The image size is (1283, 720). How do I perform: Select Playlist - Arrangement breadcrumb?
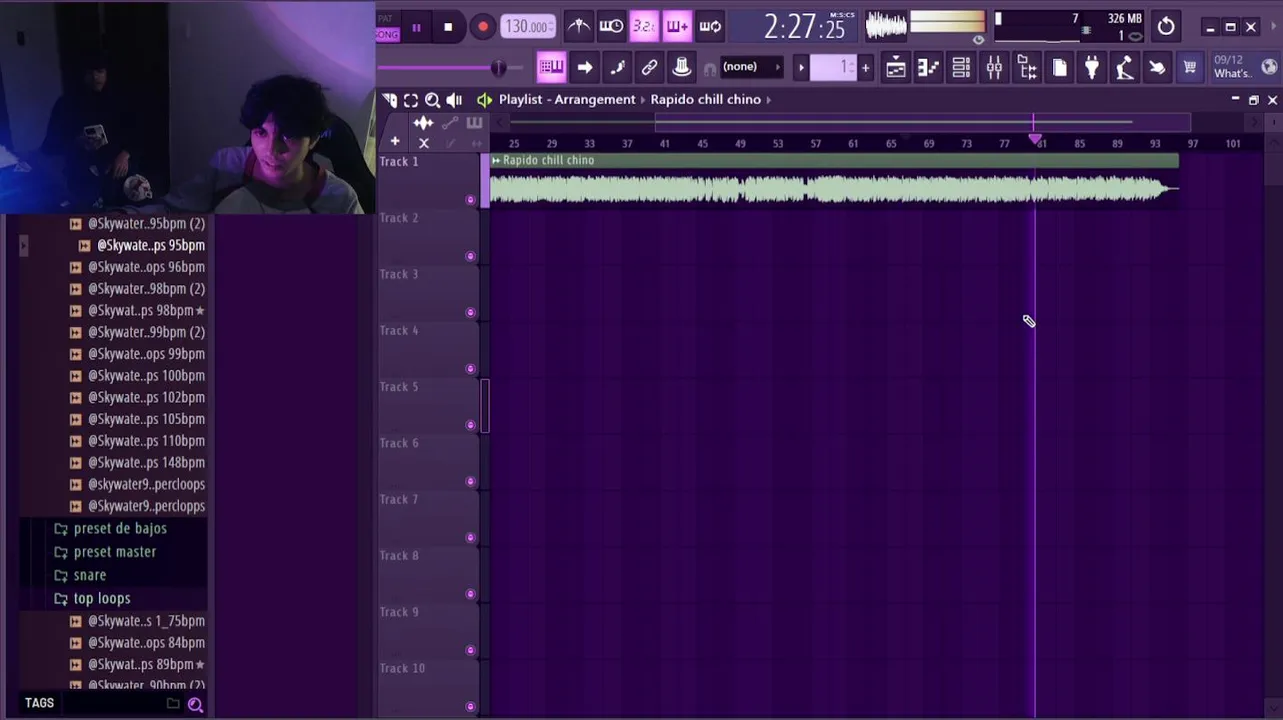[567, 99]
